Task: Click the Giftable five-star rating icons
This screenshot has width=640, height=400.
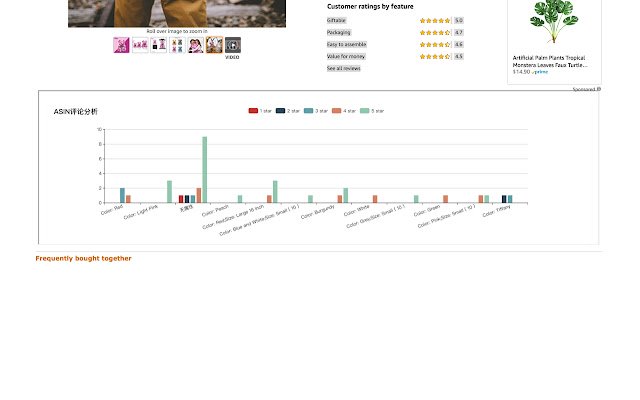Action: click(435, 20)
